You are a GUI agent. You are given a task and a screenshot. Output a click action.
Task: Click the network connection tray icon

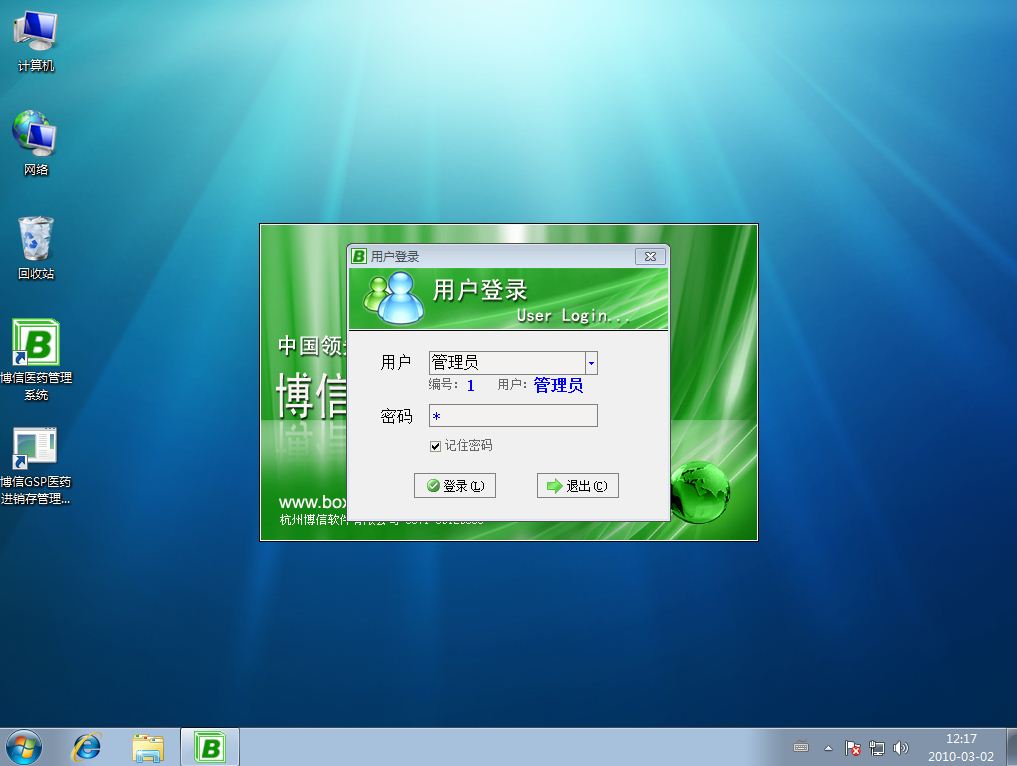[x=877, y=747]
